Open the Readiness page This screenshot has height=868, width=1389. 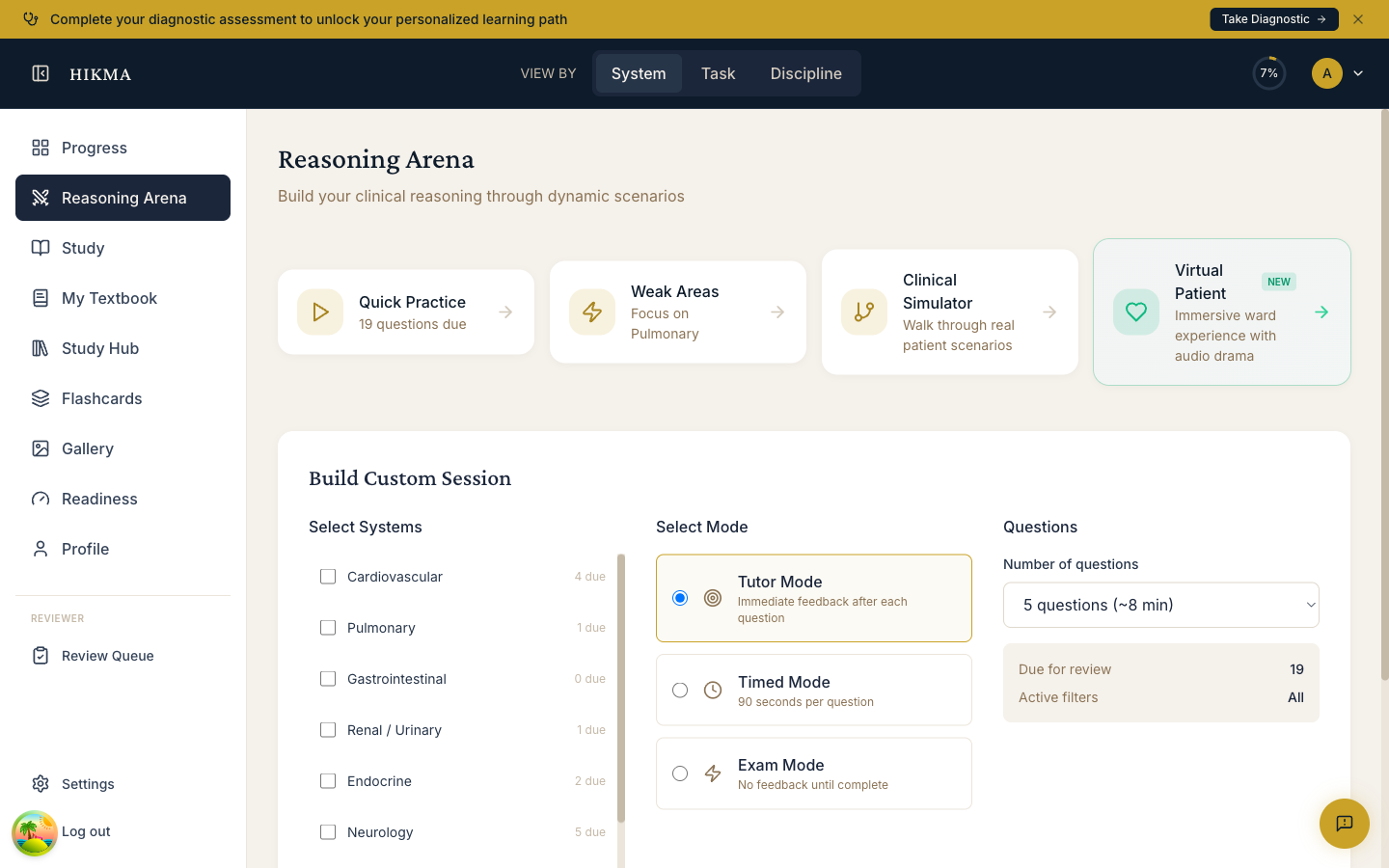tap(123, 499)
